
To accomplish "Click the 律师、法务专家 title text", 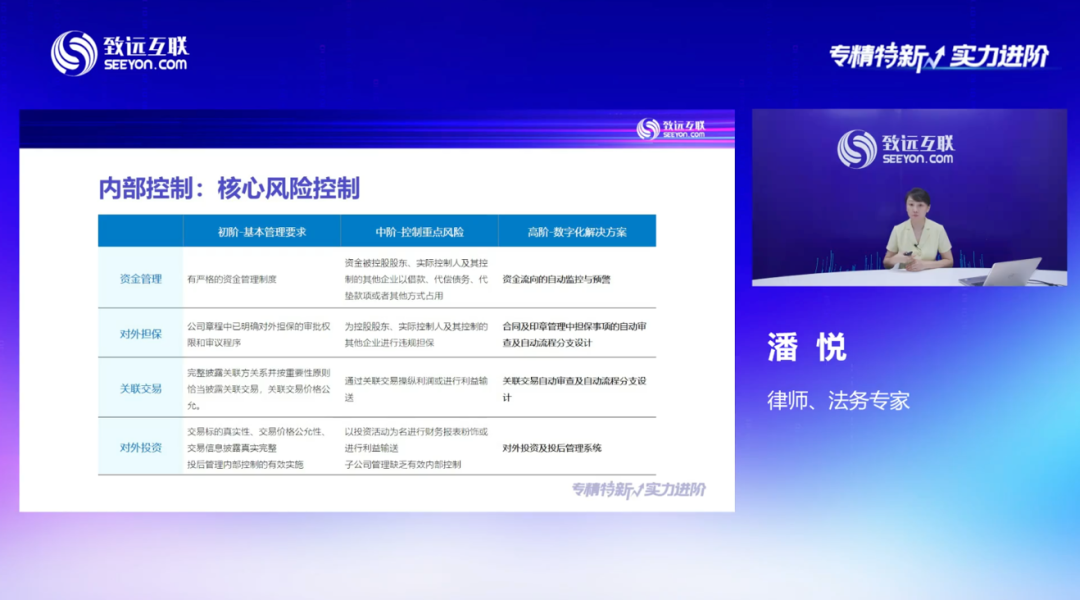I will point(838,401).
